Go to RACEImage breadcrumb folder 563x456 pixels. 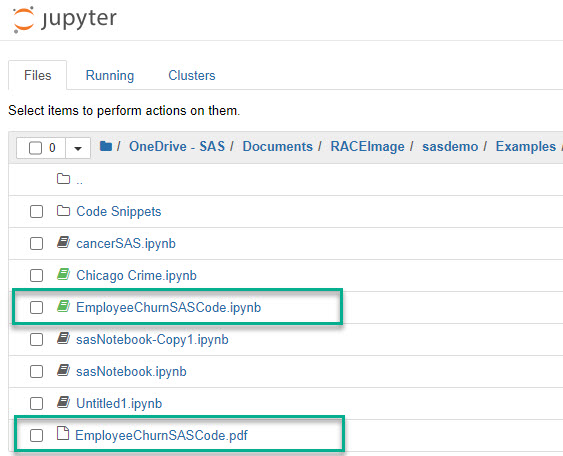coord(367,146)
